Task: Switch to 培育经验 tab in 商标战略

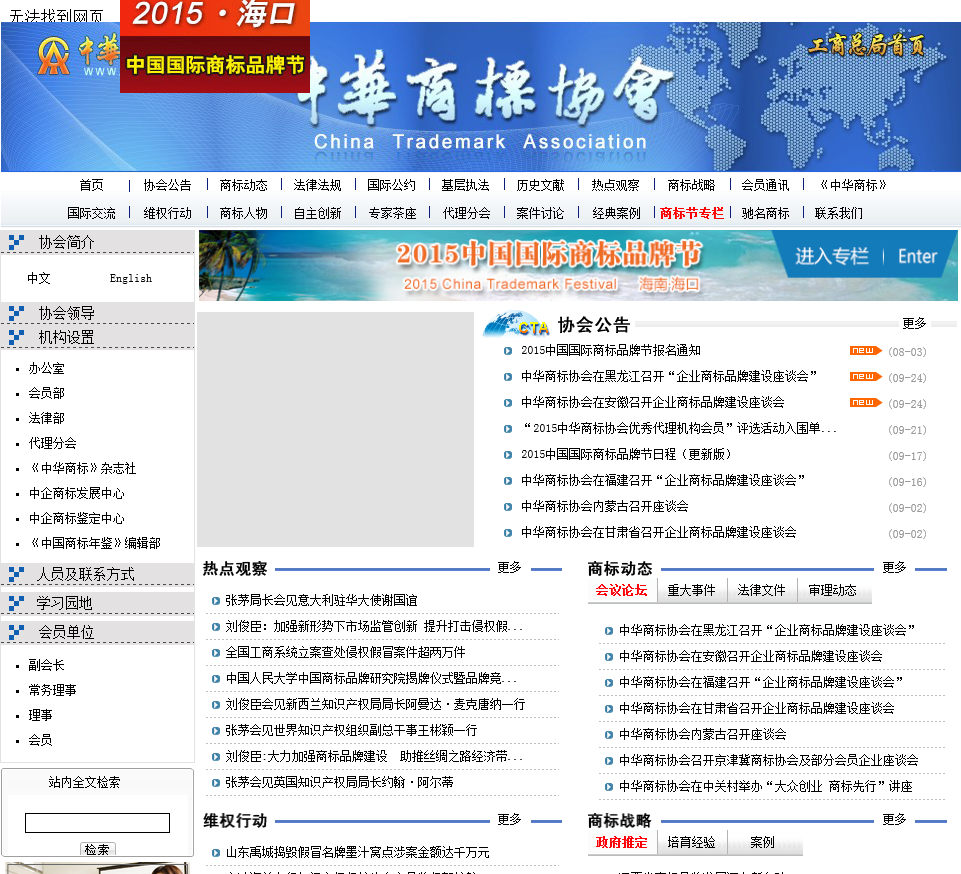Action: pos(691,842)
